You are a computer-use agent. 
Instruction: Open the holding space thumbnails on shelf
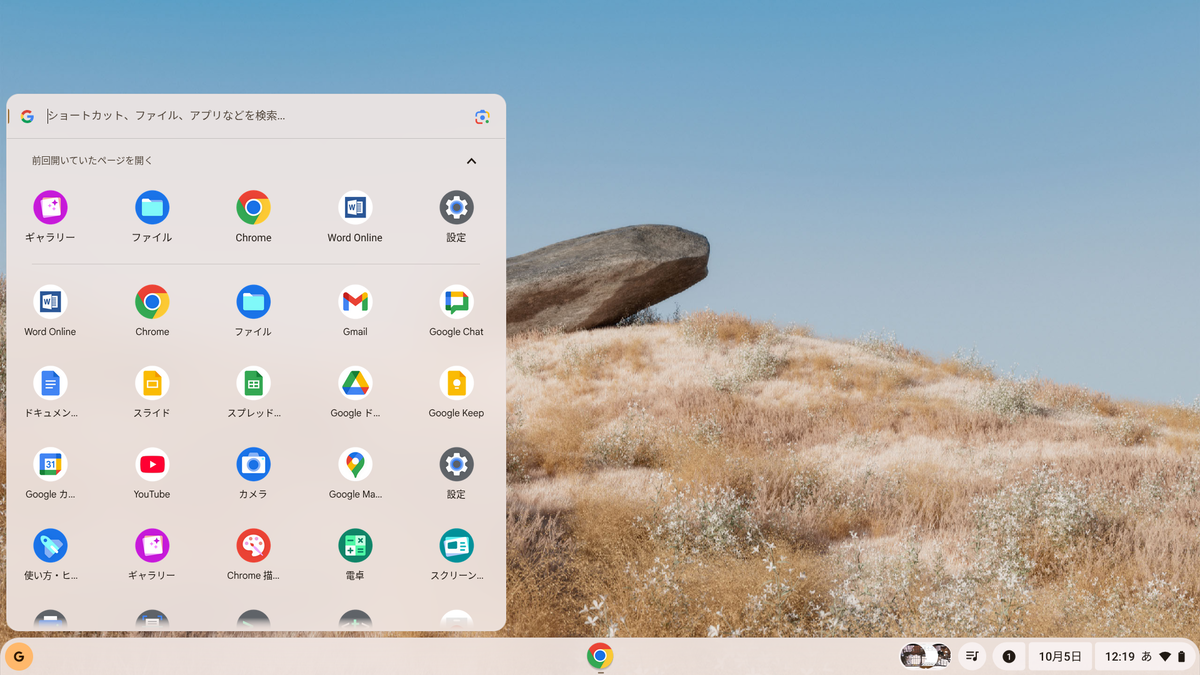click(925, 656)
